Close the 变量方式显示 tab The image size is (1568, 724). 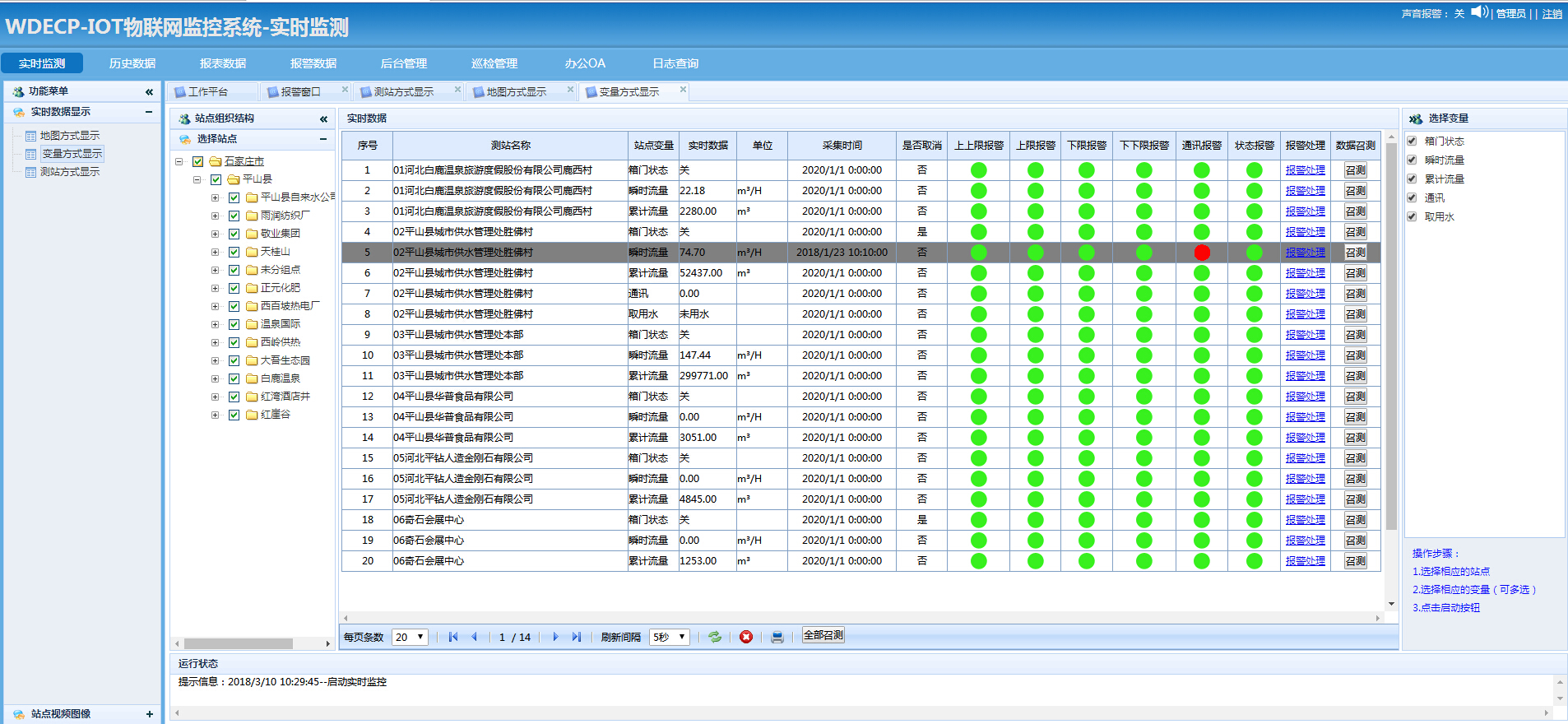pyautogui.click(x=683, y=90)
